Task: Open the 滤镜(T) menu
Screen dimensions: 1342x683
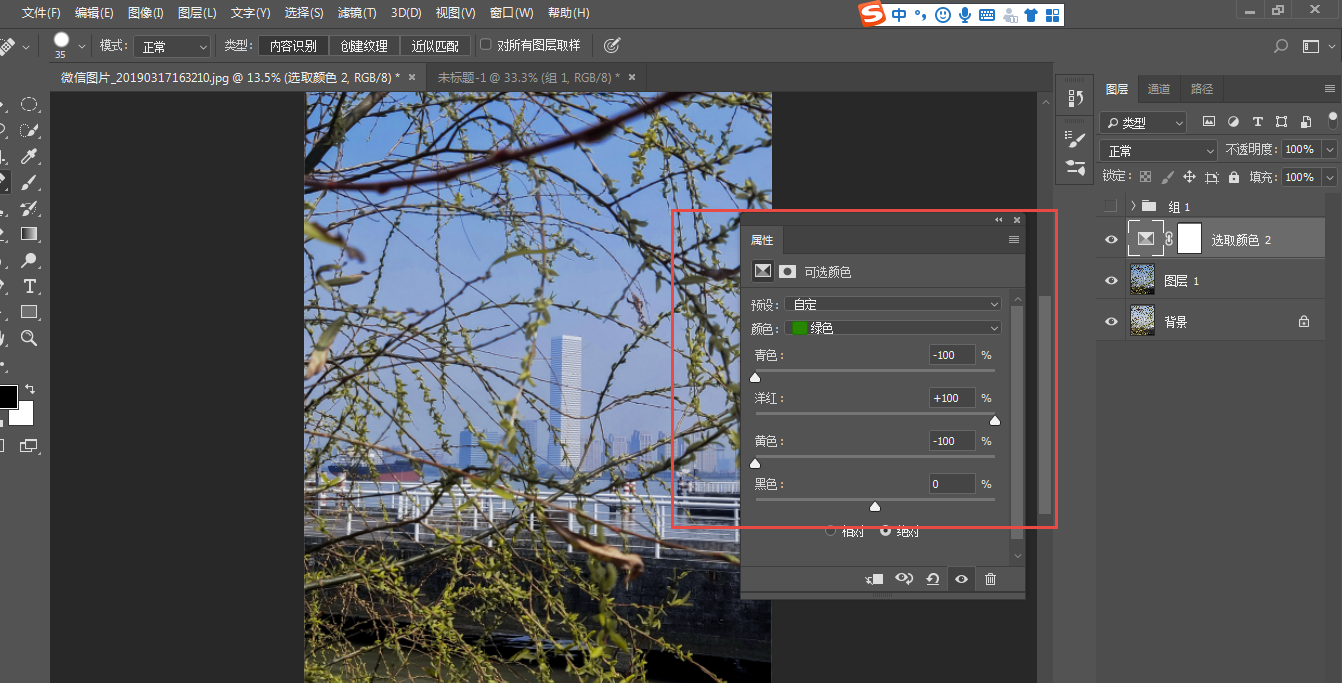Action: [357, 13]
